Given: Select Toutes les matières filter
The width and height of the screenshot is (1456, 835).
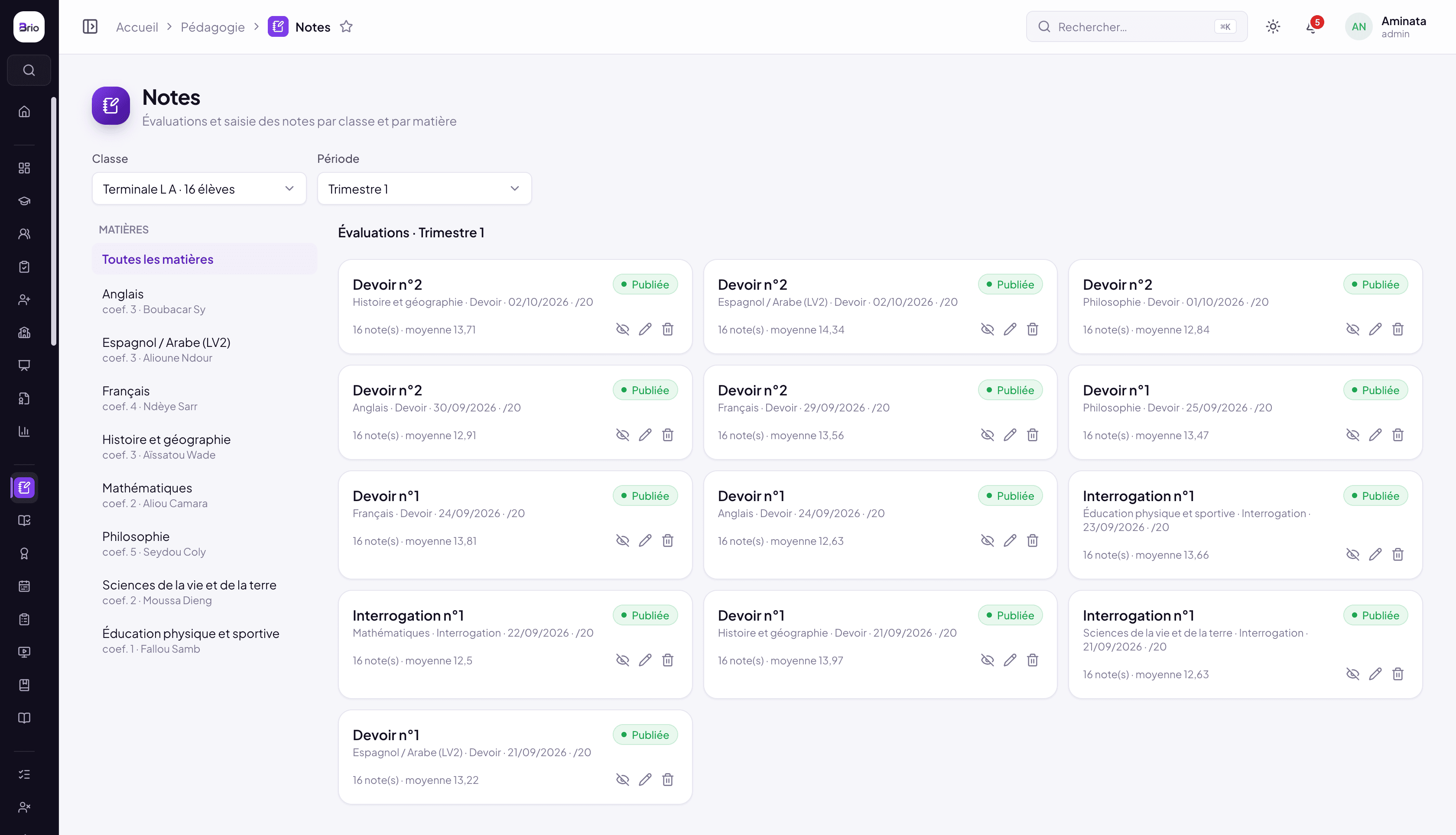Looking at the screenshot, I should point(204,259).
